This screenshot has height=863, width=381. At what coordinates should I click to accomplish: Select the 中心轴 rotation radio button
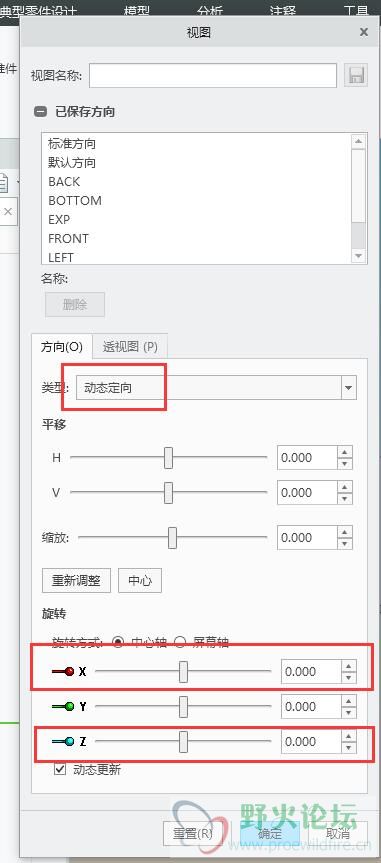pyautogui.click(x=118, y=642)
